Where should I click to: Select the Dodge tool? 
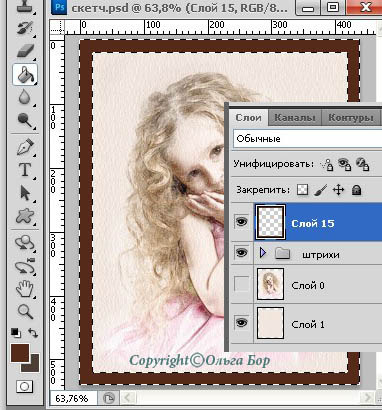coord(25,120)
